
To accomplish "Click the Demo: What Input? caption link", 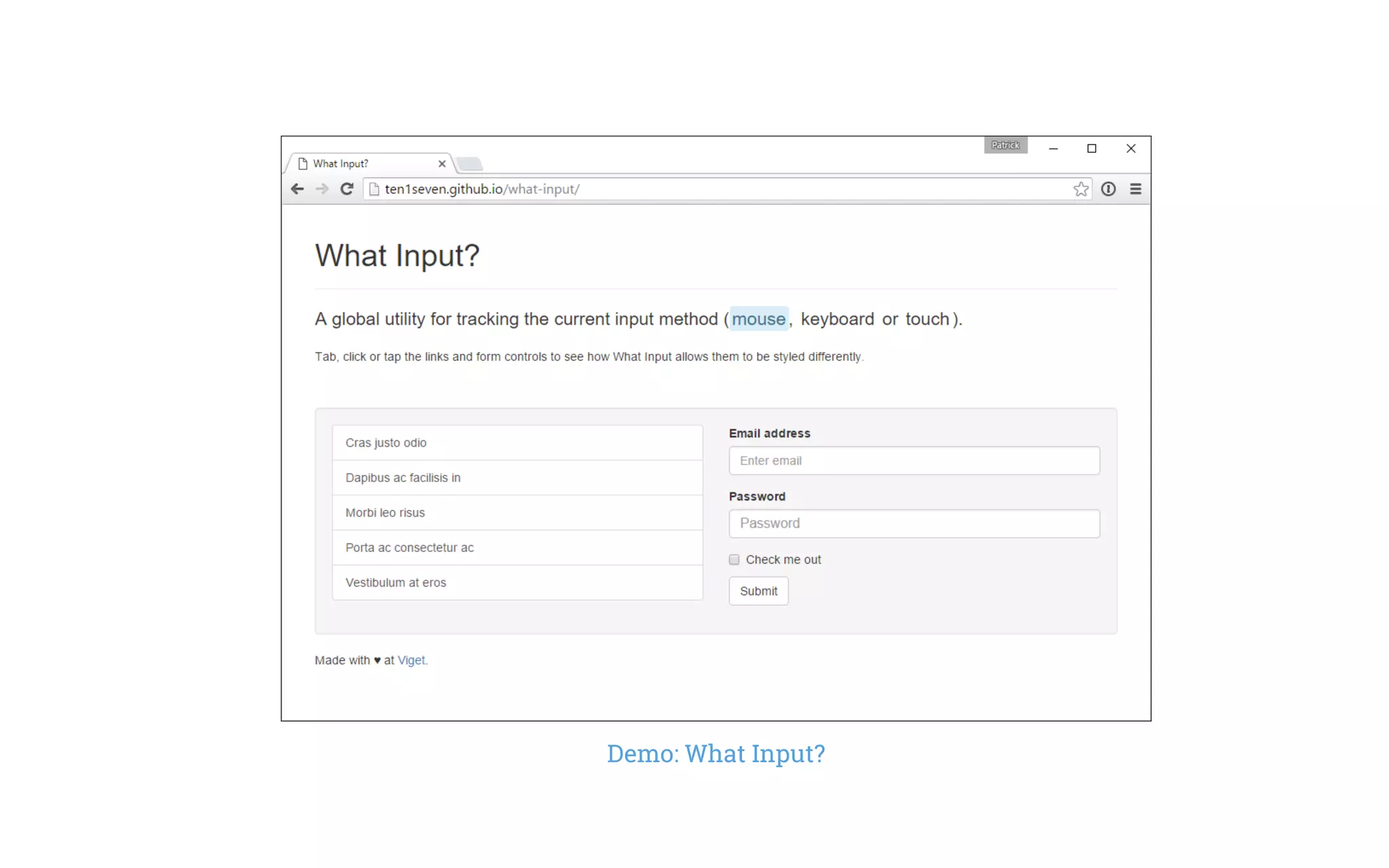I will (716, 753).
